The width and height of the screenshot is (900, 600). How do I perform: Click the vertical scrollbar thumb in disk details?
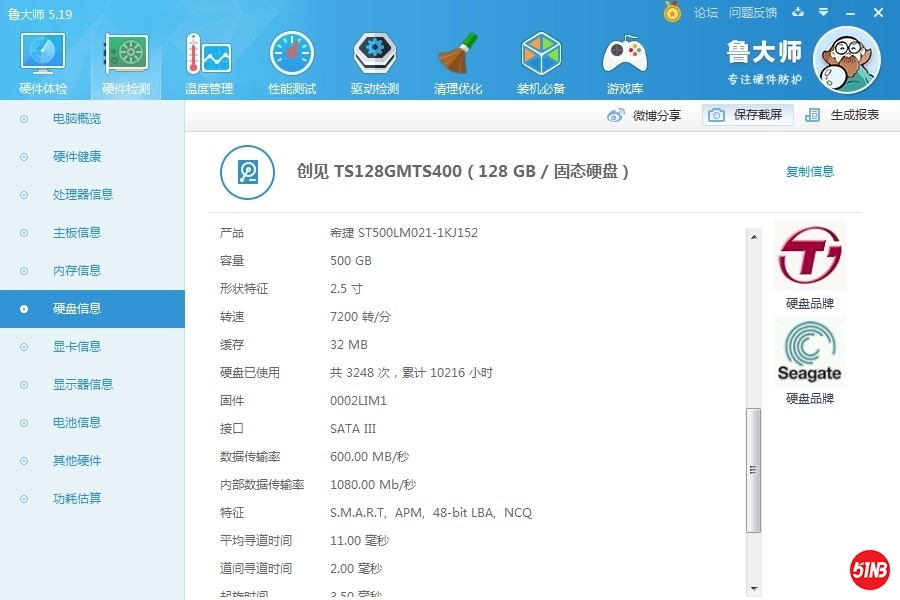[754, 470]
